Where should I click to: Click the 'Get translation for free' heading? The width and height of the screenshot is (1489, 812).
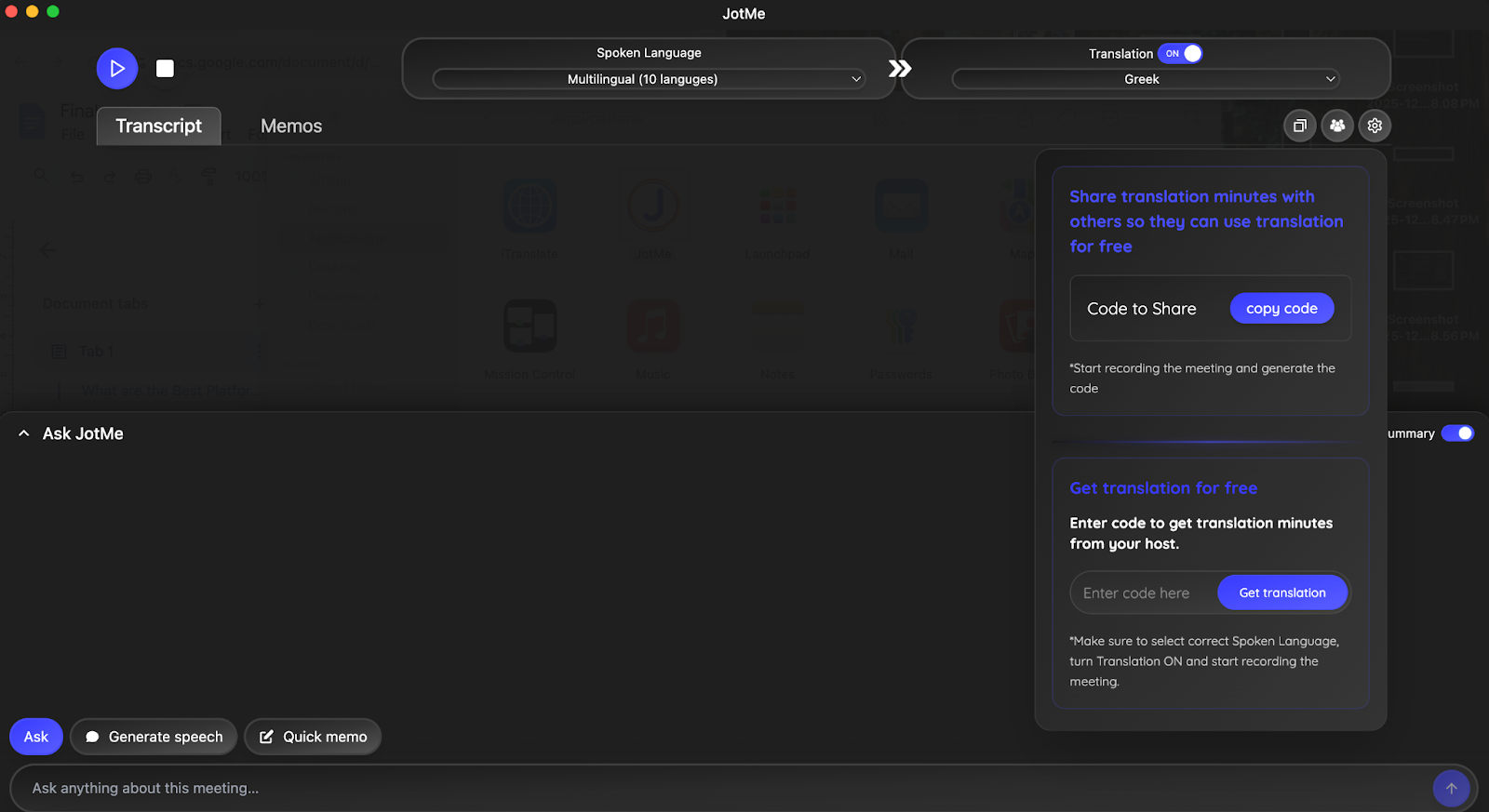coord(1163,488)
